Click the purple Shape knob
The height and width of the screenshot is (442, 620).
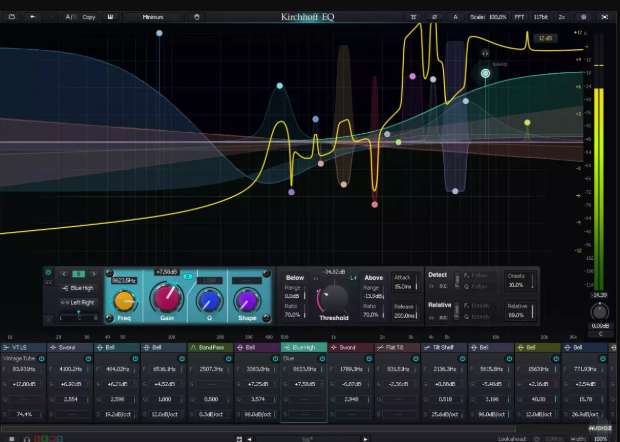click(247, 300)
